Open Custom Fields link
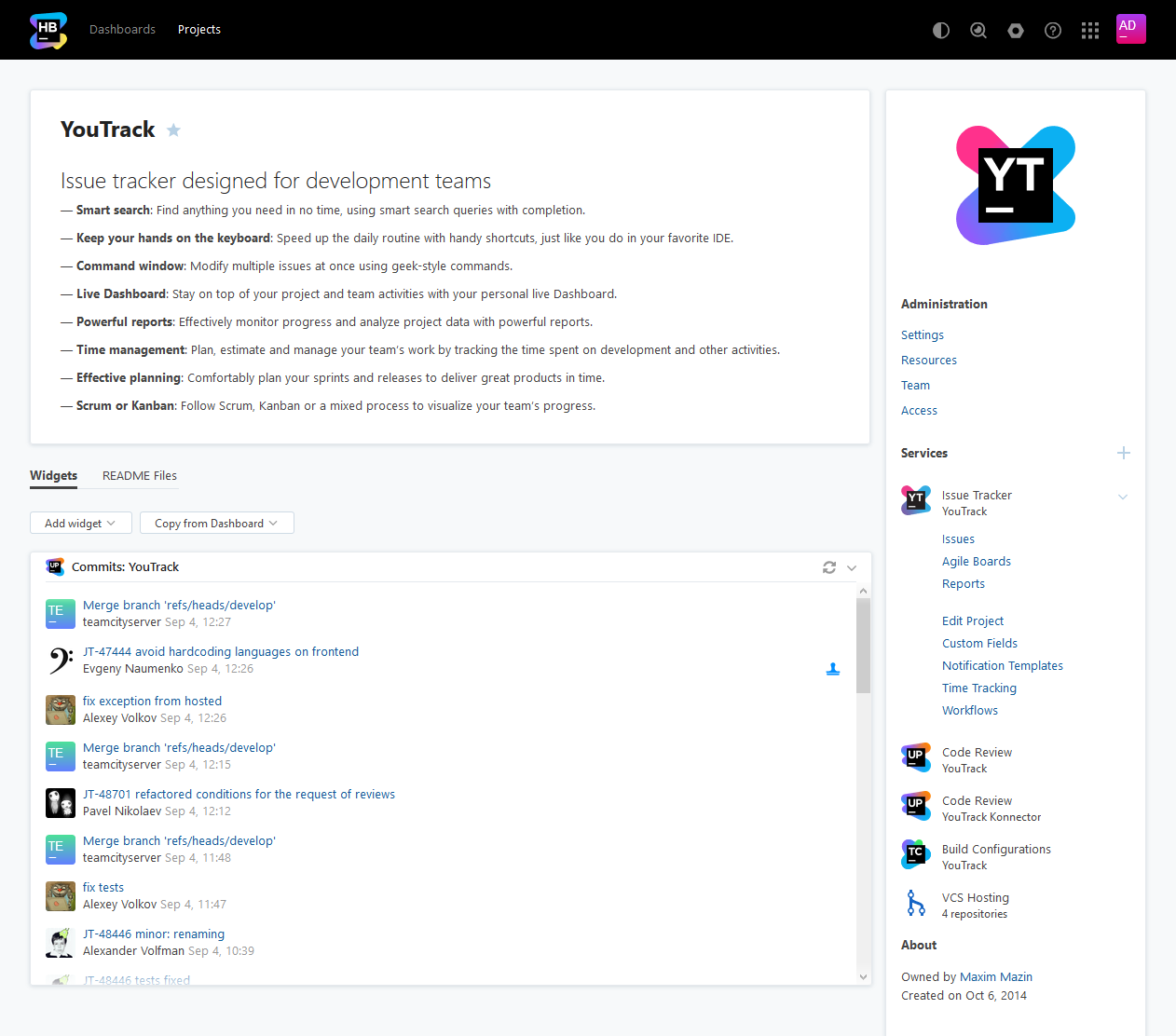The width and height of the screenshot is (1176, 1036). [x=979, y=644]
